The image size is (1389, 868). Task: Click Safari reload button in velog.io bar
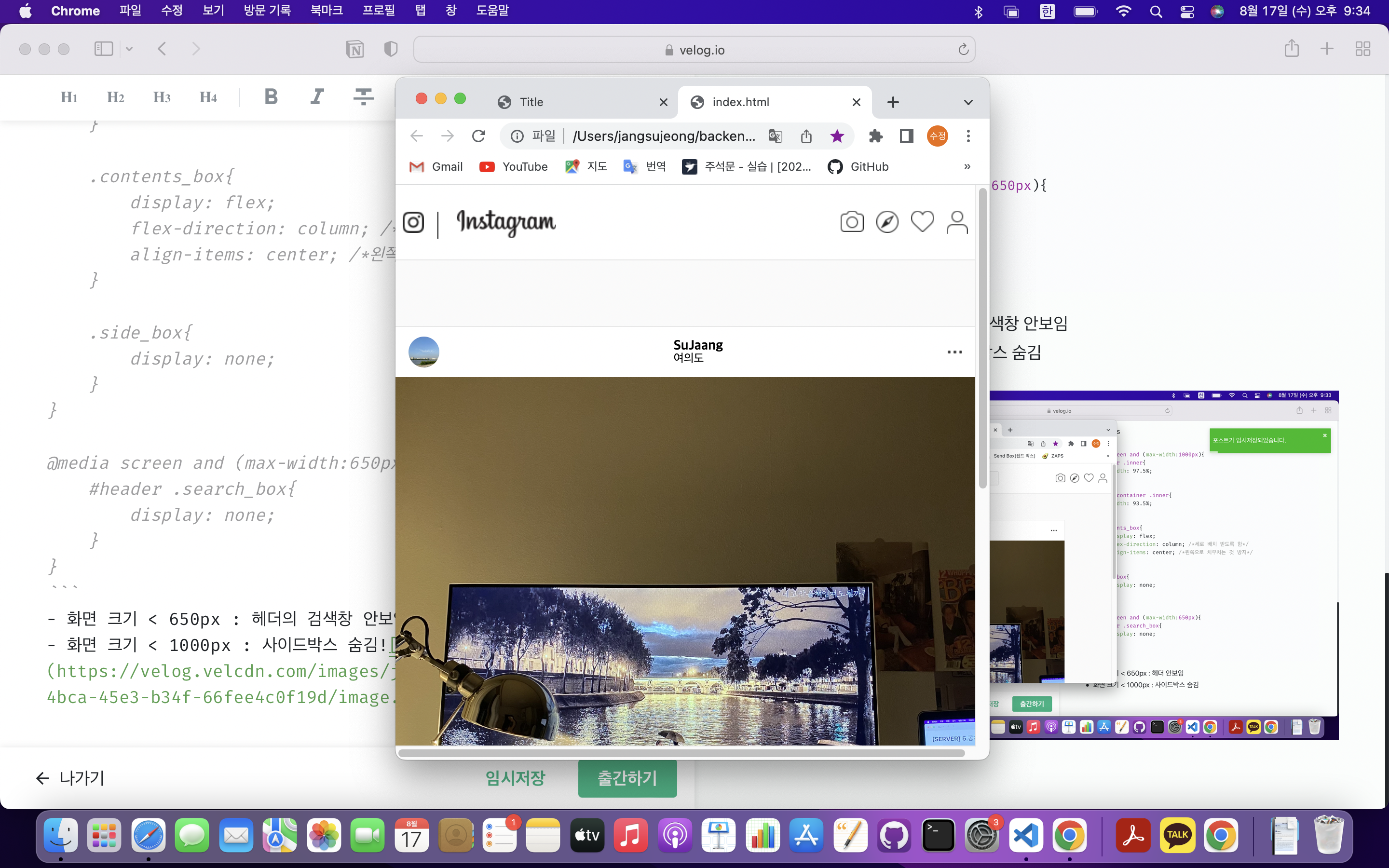coord(964,49)
